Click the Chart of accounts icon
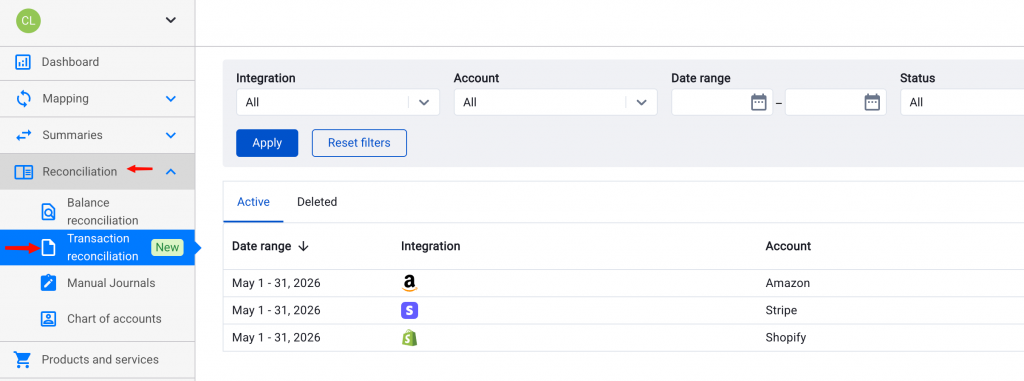 (48, 319)
